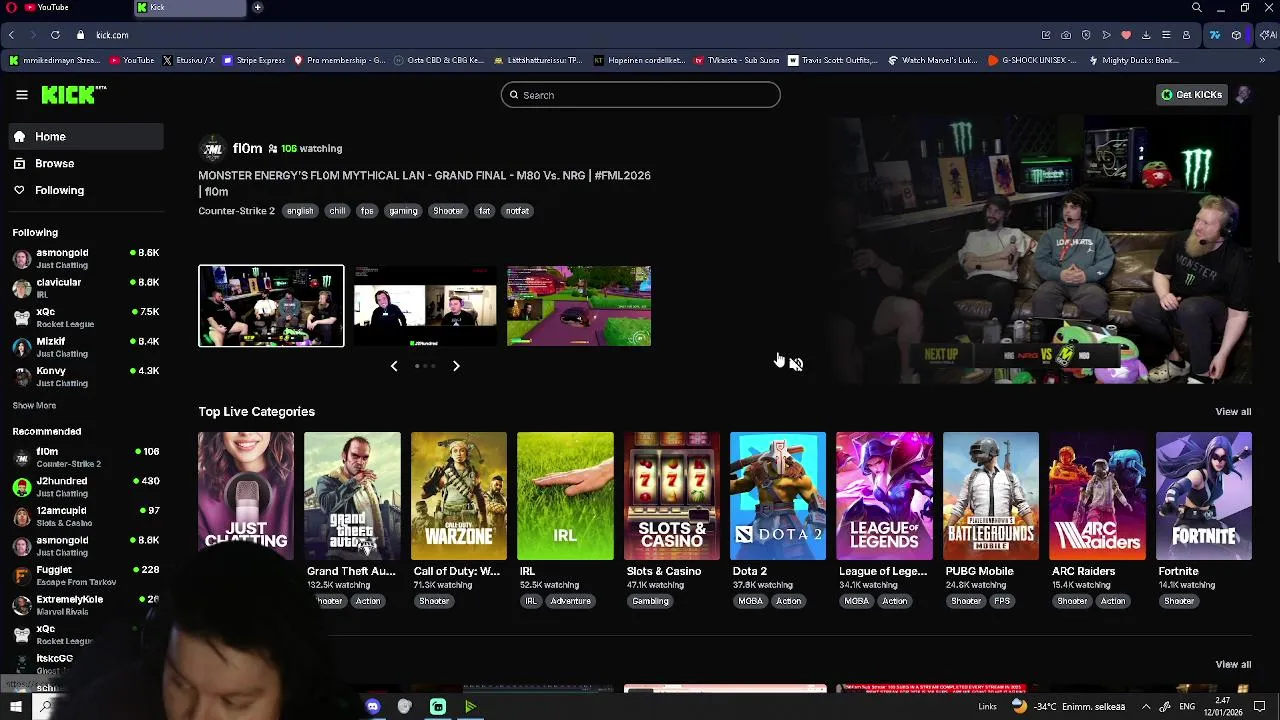Open the browser downloads icon
Image resolution: width=1280 pixels, height=720 pixels.
[1146, 35]
